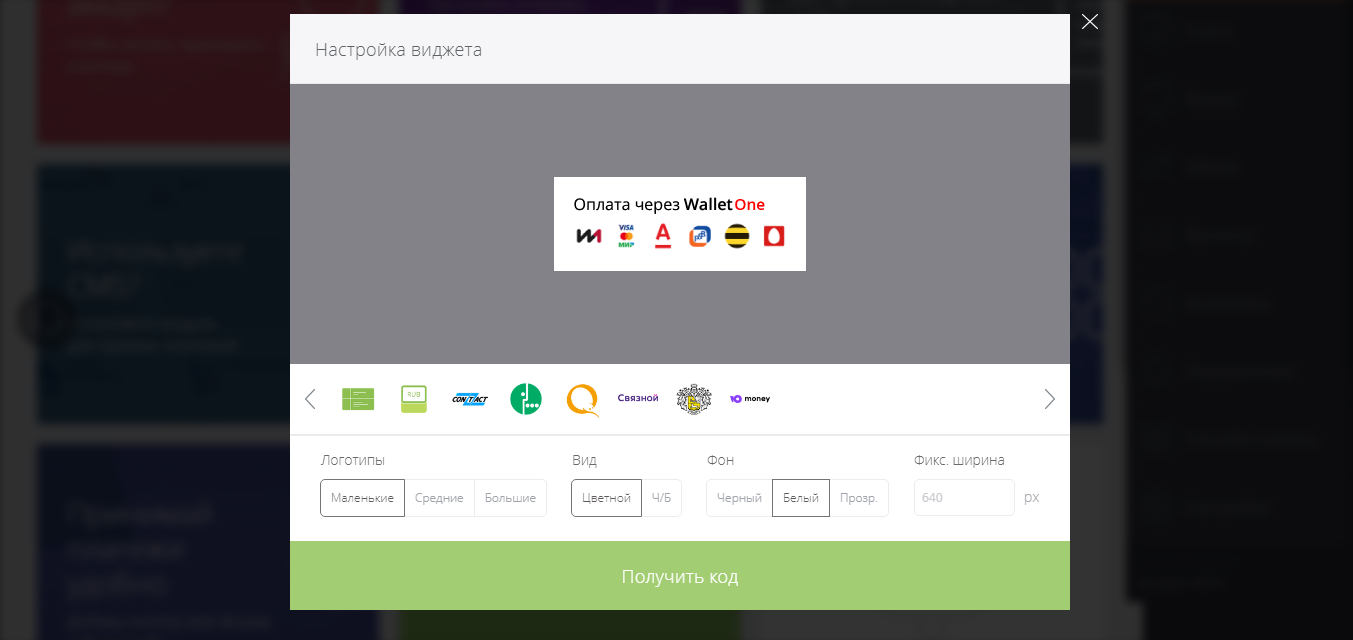
Task: Choose Цветной logo style
Action: [x=606, y=498]
